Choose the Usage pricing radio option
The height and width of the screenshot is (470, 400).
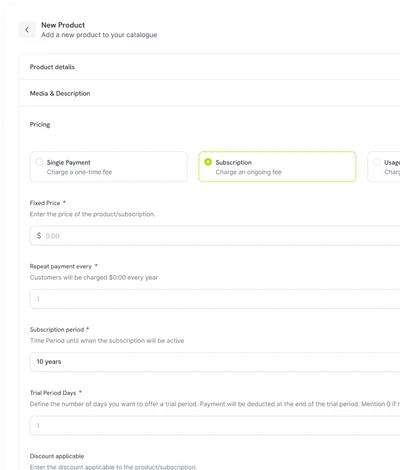(377, 162)
